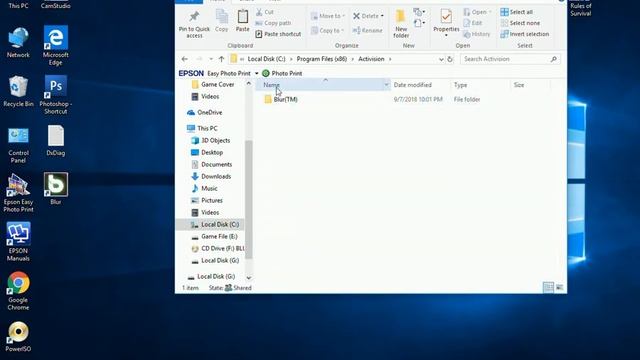This screenshot has height=360, width=640.
Task: Open Google Chrome desktop icon
Action: pos(18,291)
